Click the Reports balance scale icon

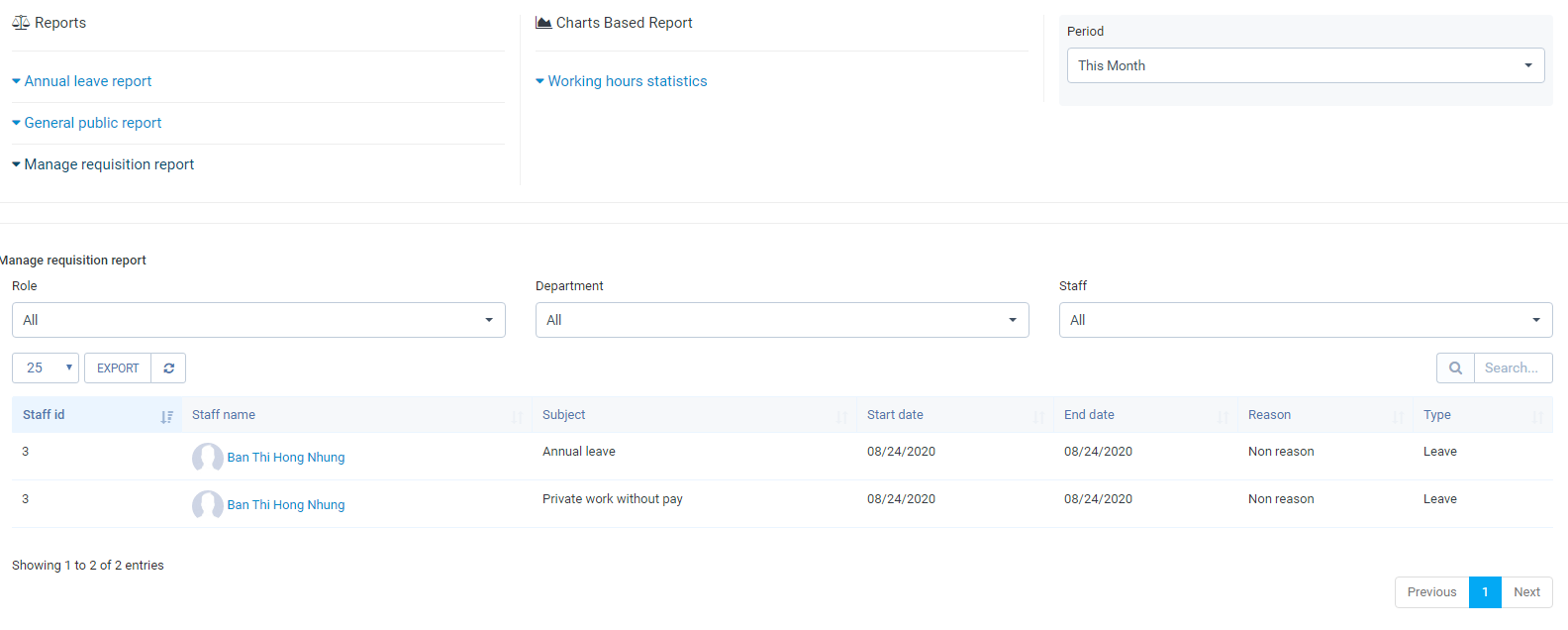point(21,23)
